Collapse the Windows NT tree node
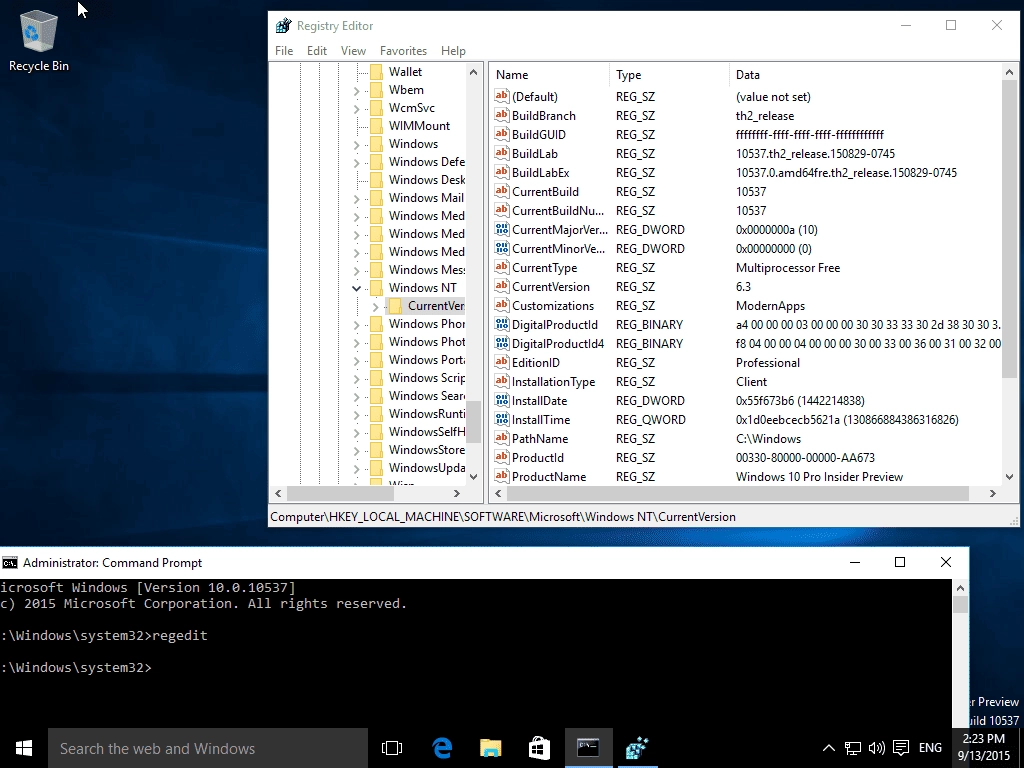Screen dimensions: 1024x768 [x=357, y=288]
